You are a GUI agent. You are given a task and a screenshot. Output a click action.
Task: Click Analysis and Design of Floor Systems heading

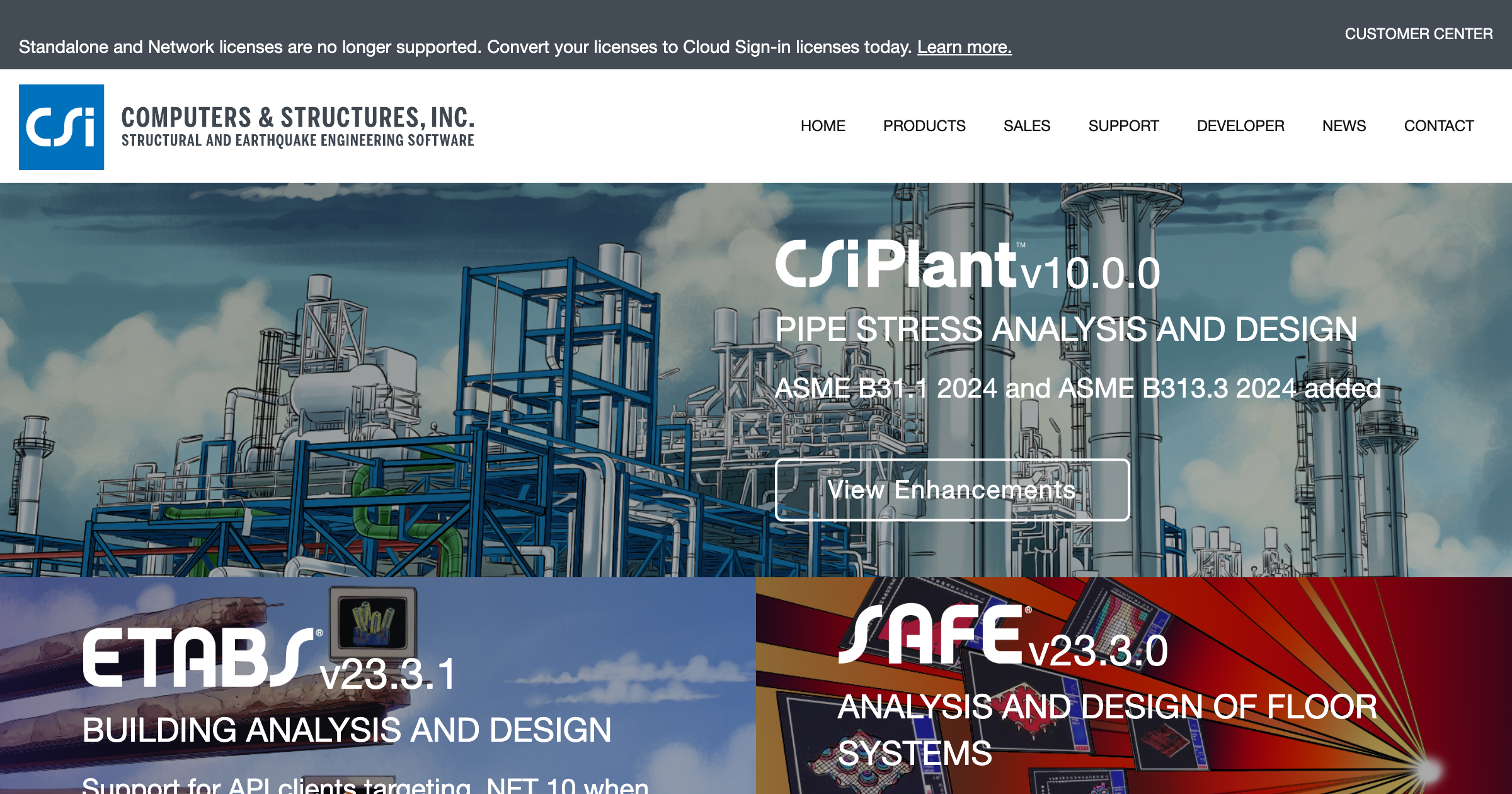coord(1108,730)
